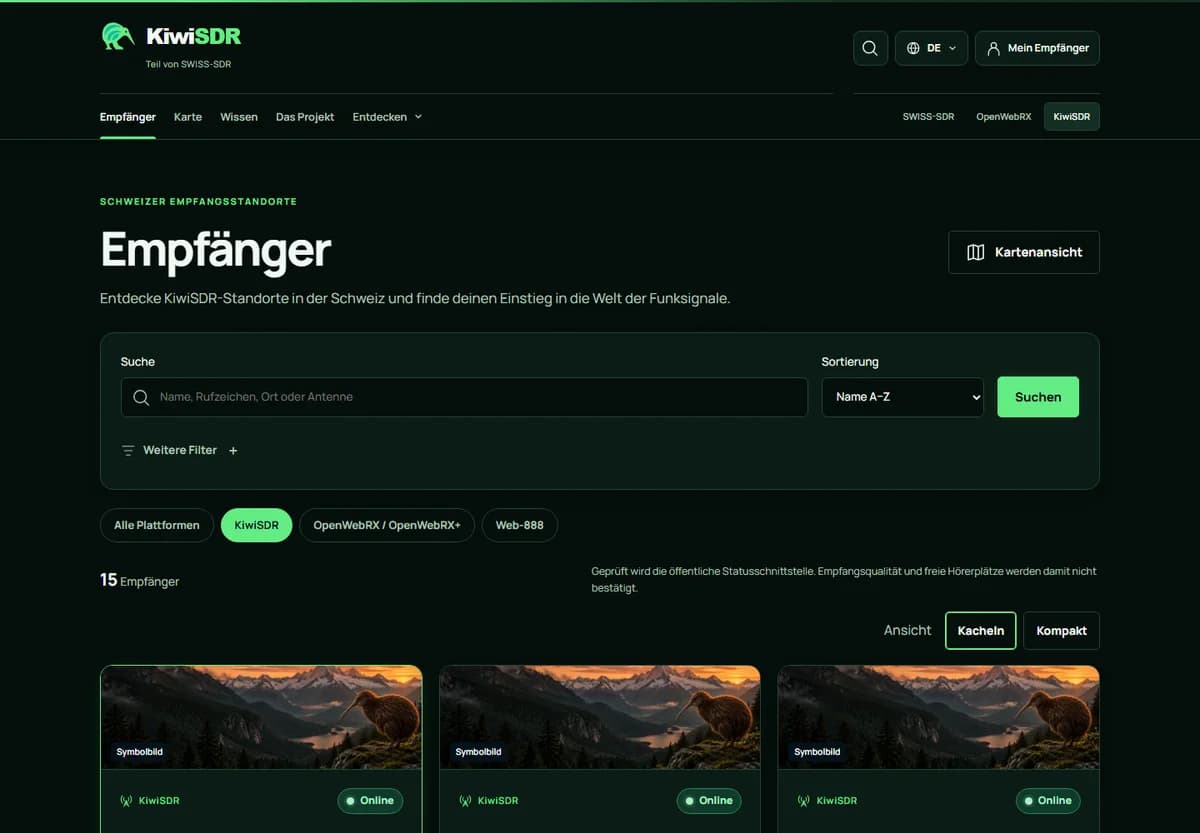Click the green Suchen button
The height and width of the screenshot is (833, 1200).
point(1038,397)
